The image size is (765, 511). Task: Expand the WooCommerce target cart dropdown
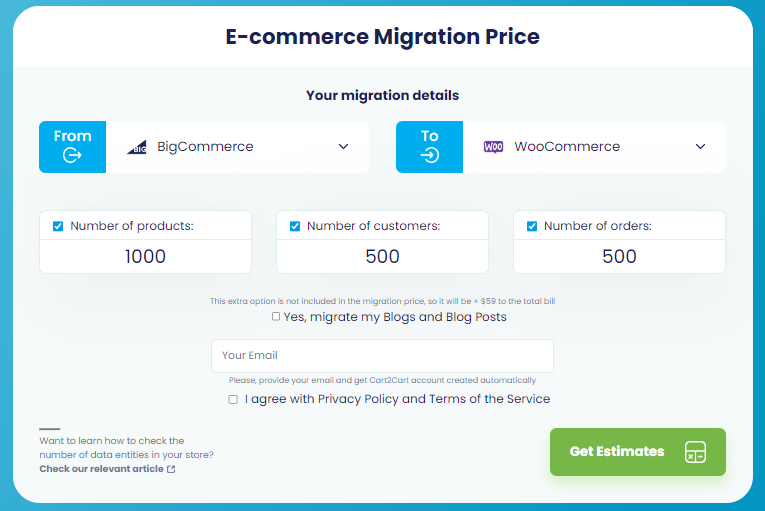tap(700, 147)
